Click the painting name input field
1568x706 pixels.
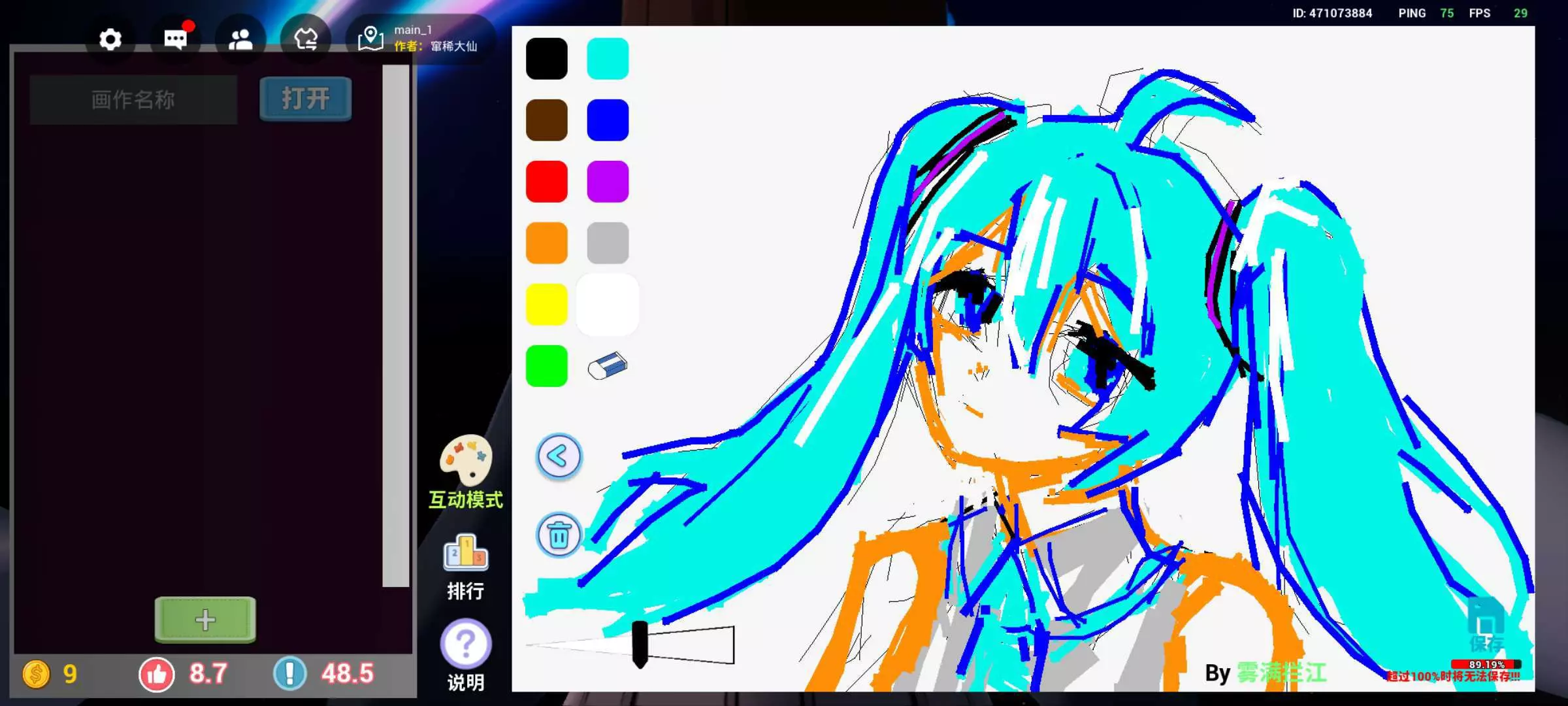[x=133, y=100]
